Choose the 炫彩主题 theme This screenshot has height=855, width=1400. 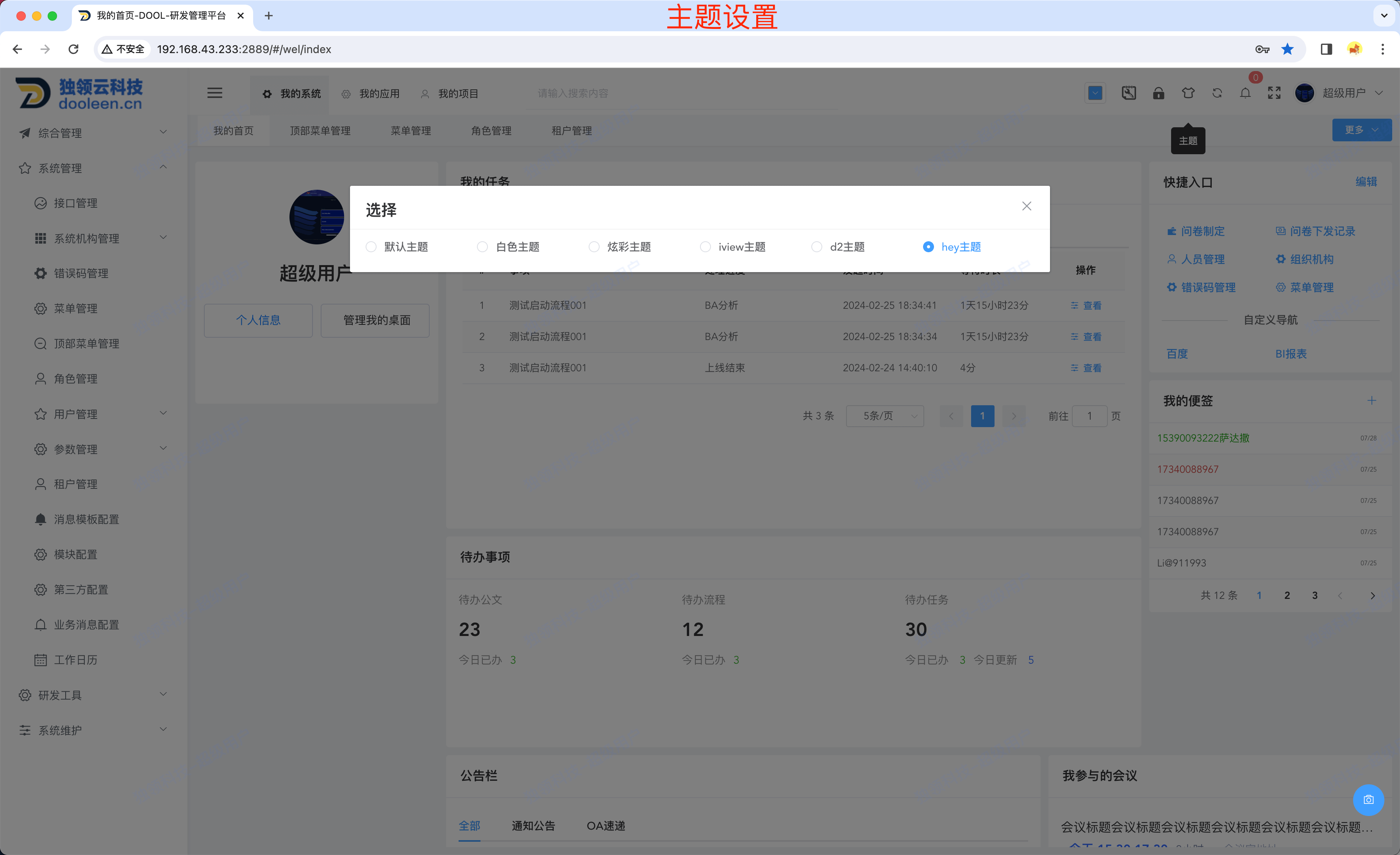[x=619, y=247]
